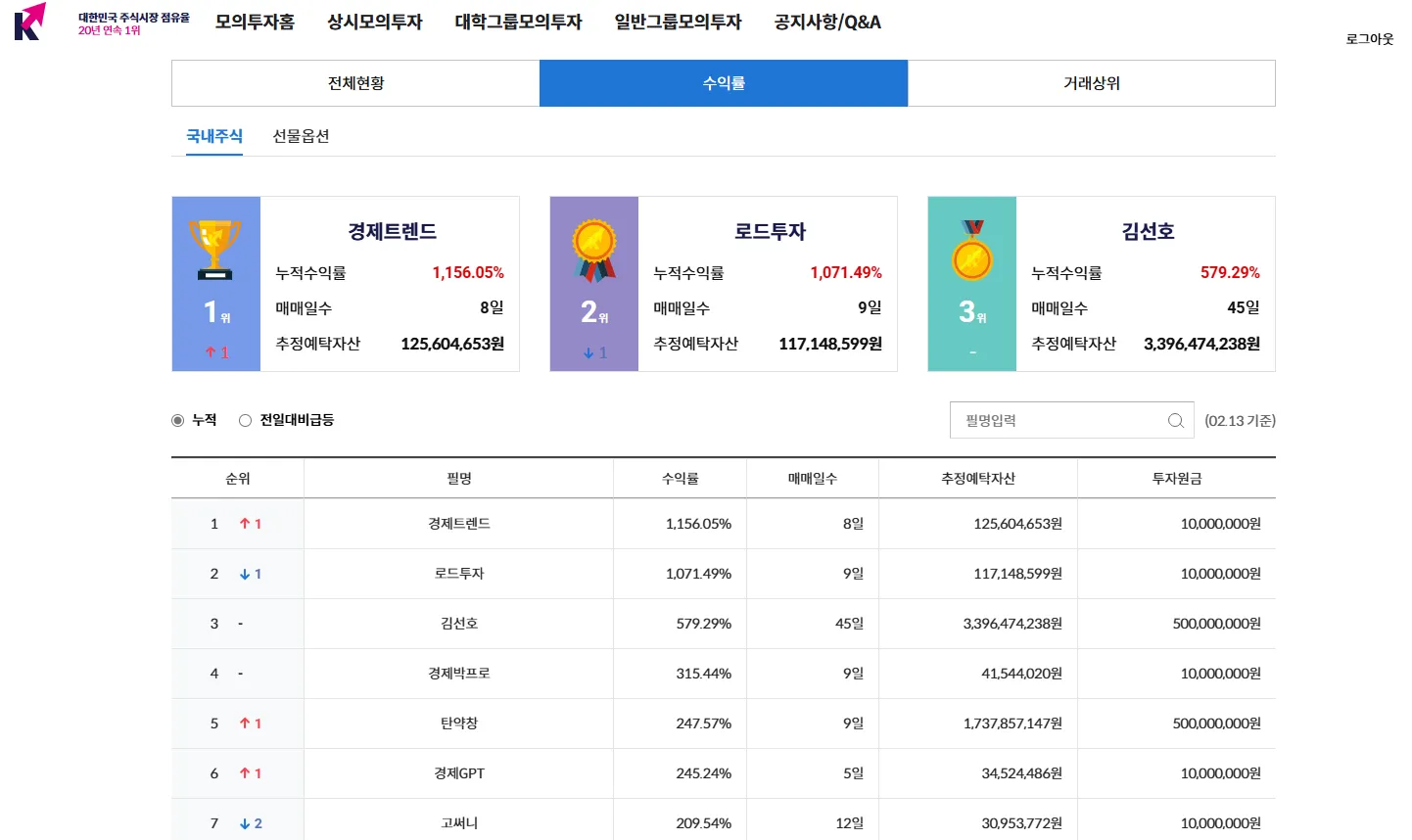1412x840 pixels.
Task: Select the 누적 radio button
Action: (x=179, y=420)
